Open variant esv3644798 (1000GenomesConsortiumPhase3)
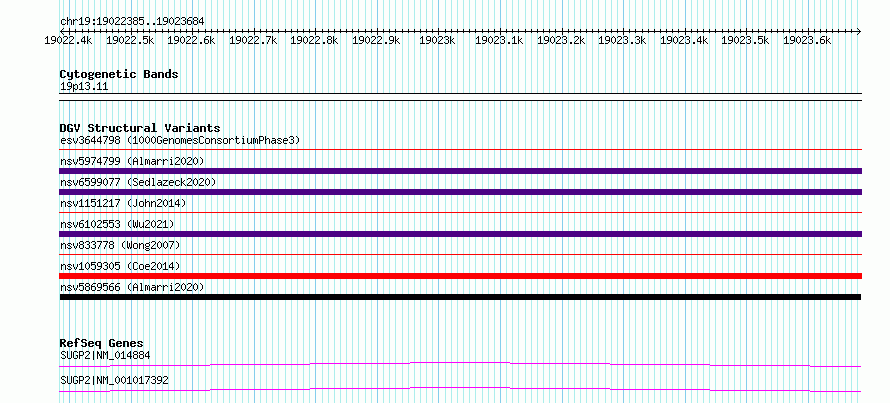The image size is (890, 403). pos(180,140)
